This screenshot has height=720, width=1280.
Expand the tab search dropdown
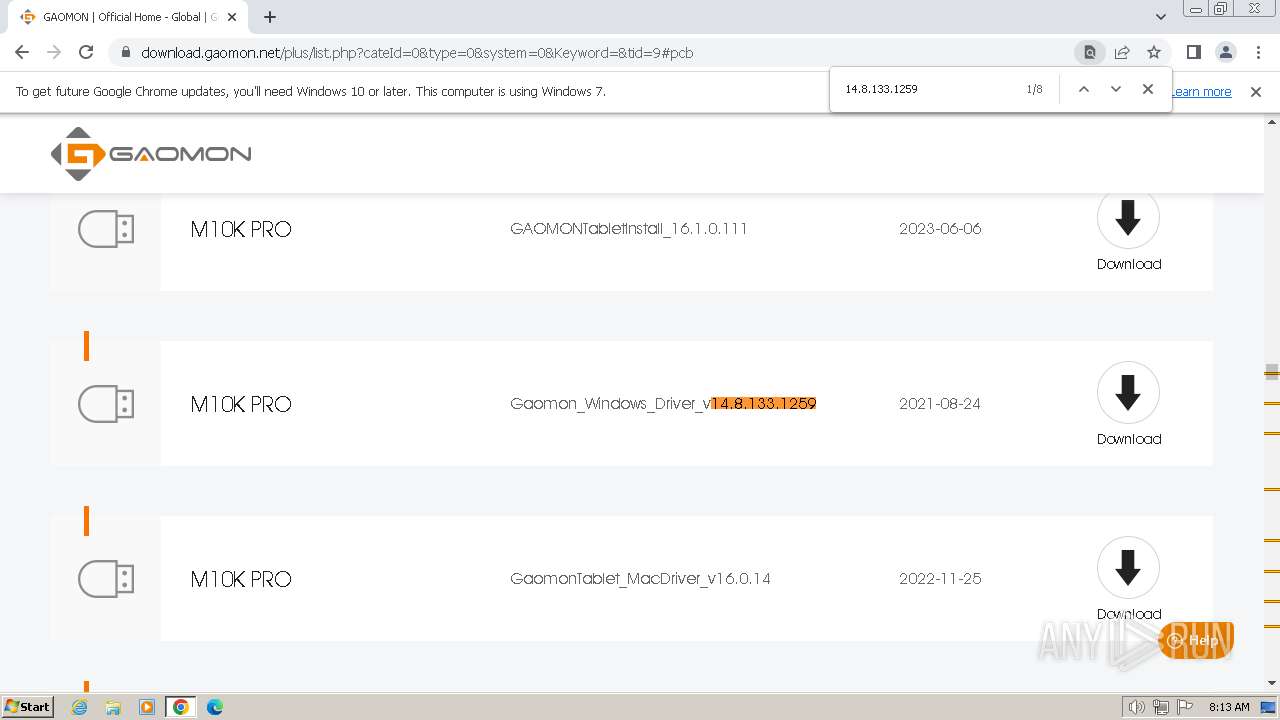coord(1160,17)
